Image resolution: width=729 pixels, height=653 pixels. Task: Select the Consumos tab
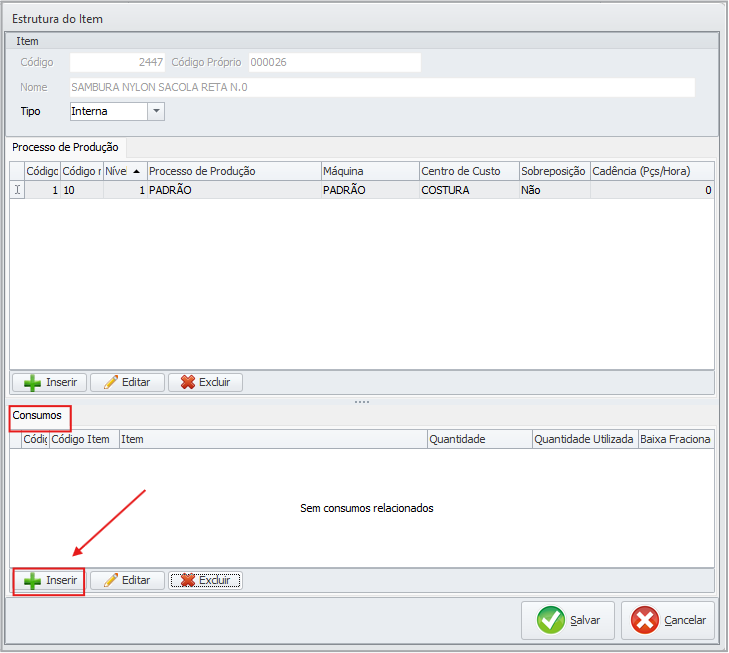[37, 414]
